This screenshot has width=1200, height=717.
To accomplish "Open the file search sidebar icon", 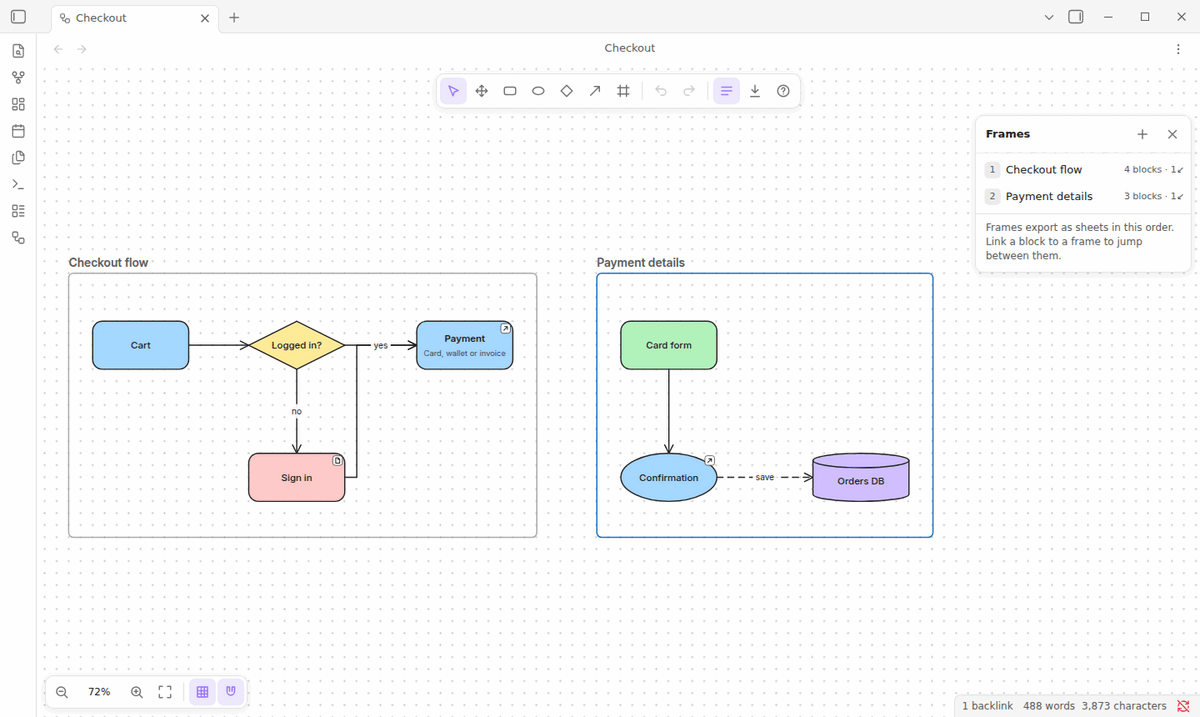I will tap(18, 51).
